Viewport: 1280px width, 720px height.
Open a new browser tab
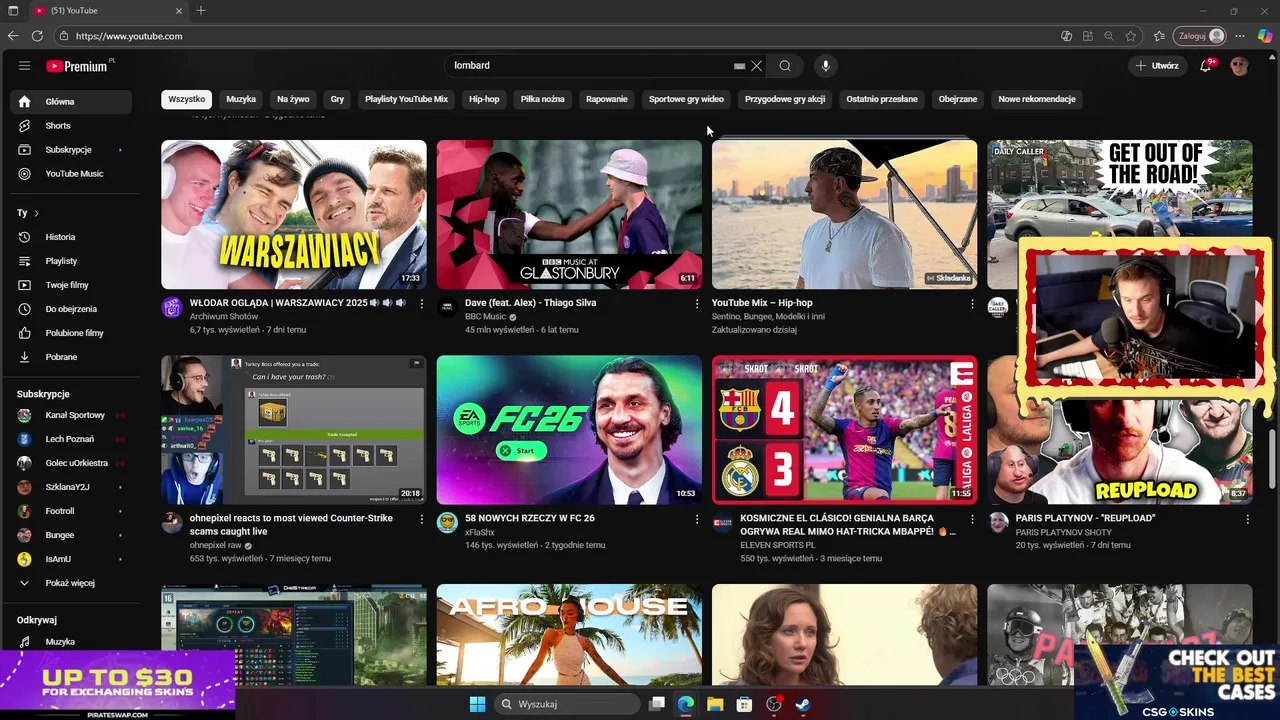click(x=201, y=11)
